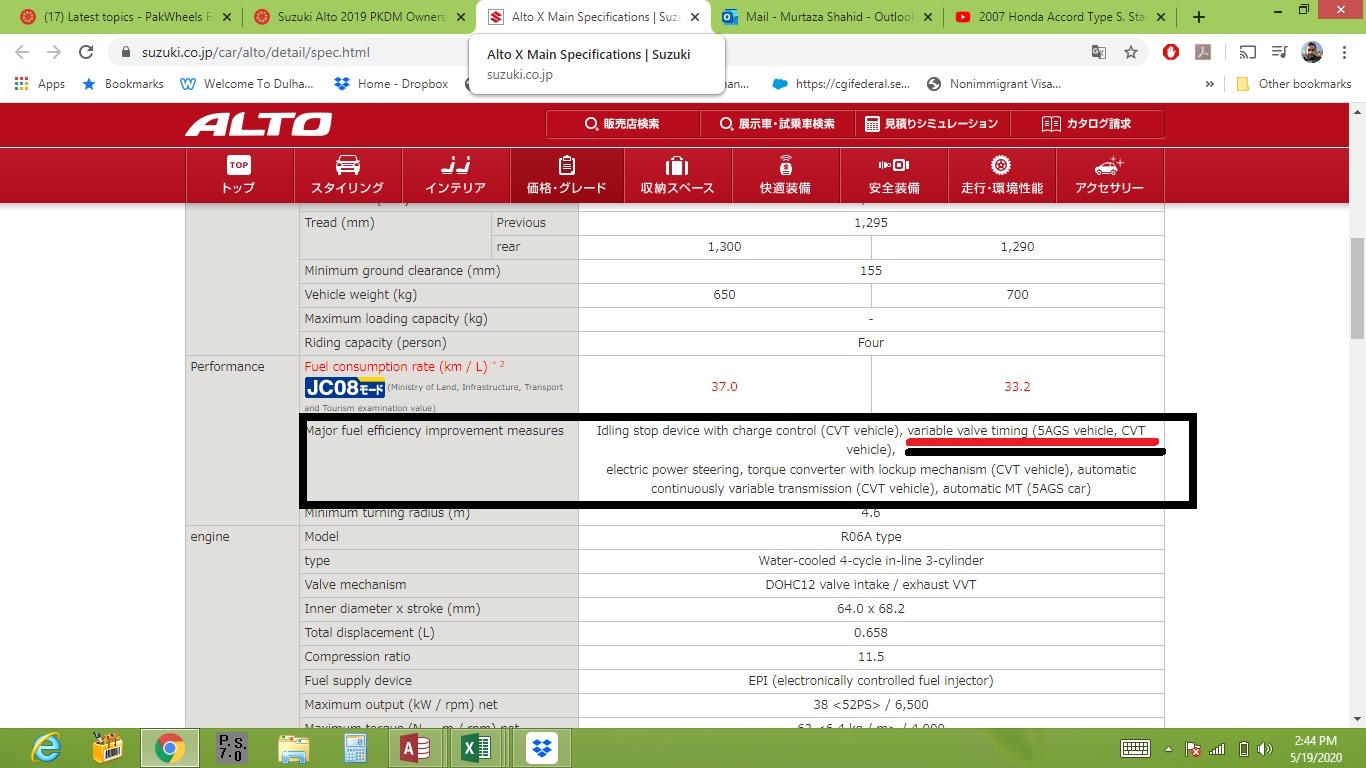1366x768 pixels.
Task: Open Chrome's three-dot menu
Action: point(1344,52)
